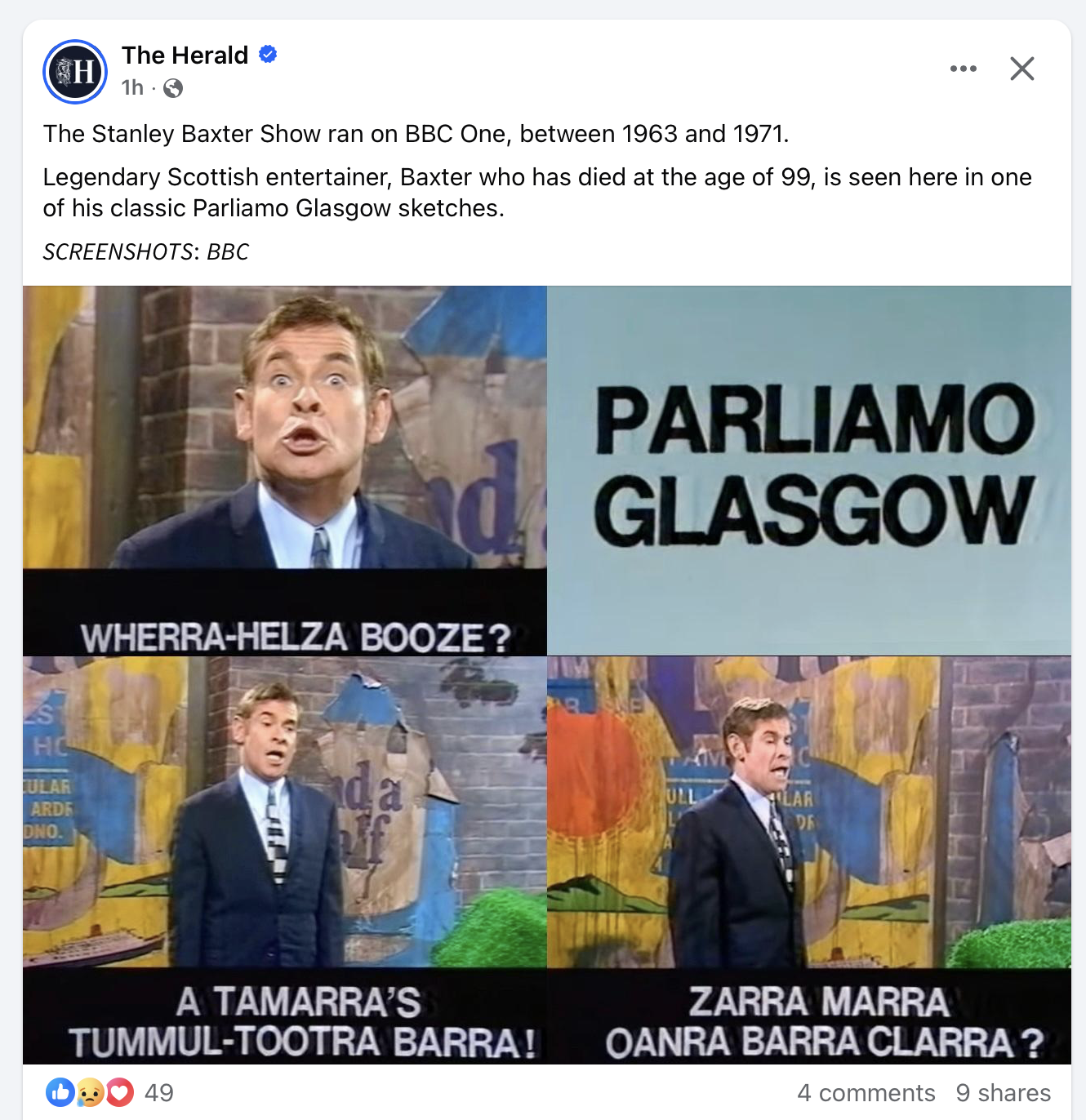View the 9 shares list
Viewport: 1086px width, 1120px height.
1004,1092
